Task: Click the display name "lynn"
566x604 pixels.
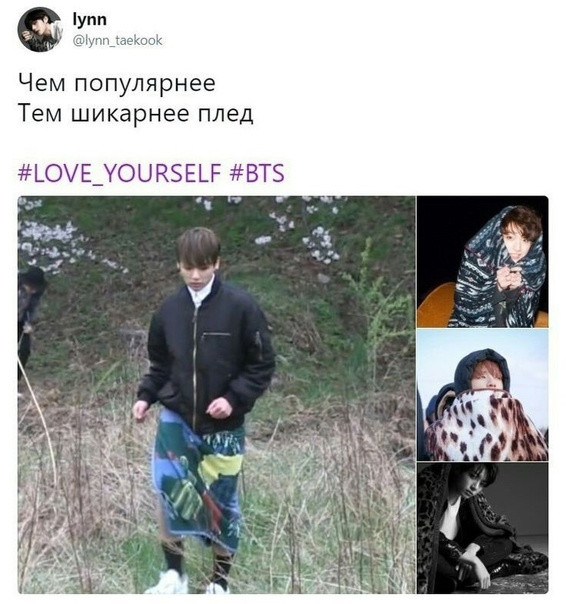Action: click(x=89, y=19)
